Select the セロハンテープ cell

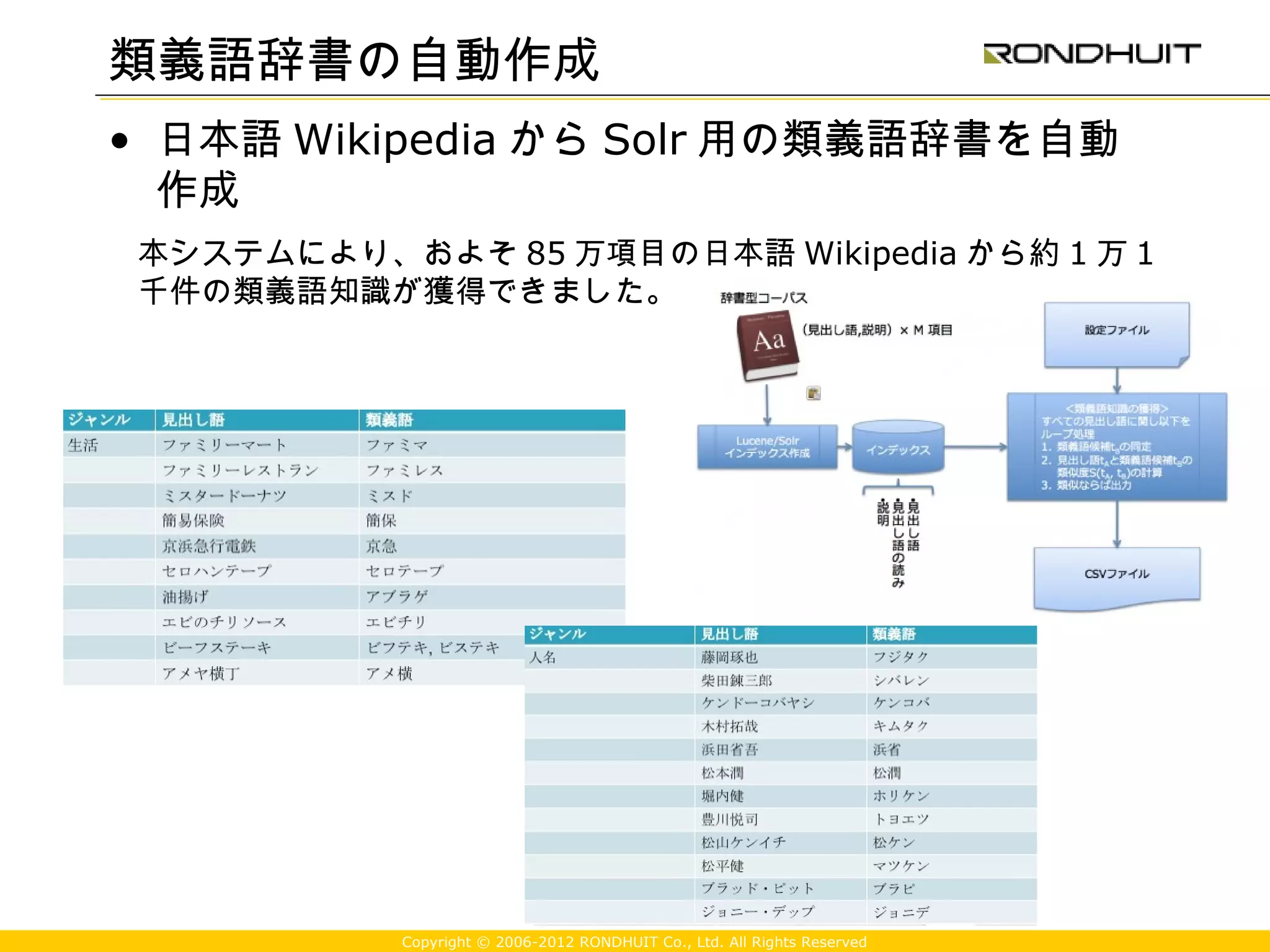pyautogui.click(x=257, y=571)
